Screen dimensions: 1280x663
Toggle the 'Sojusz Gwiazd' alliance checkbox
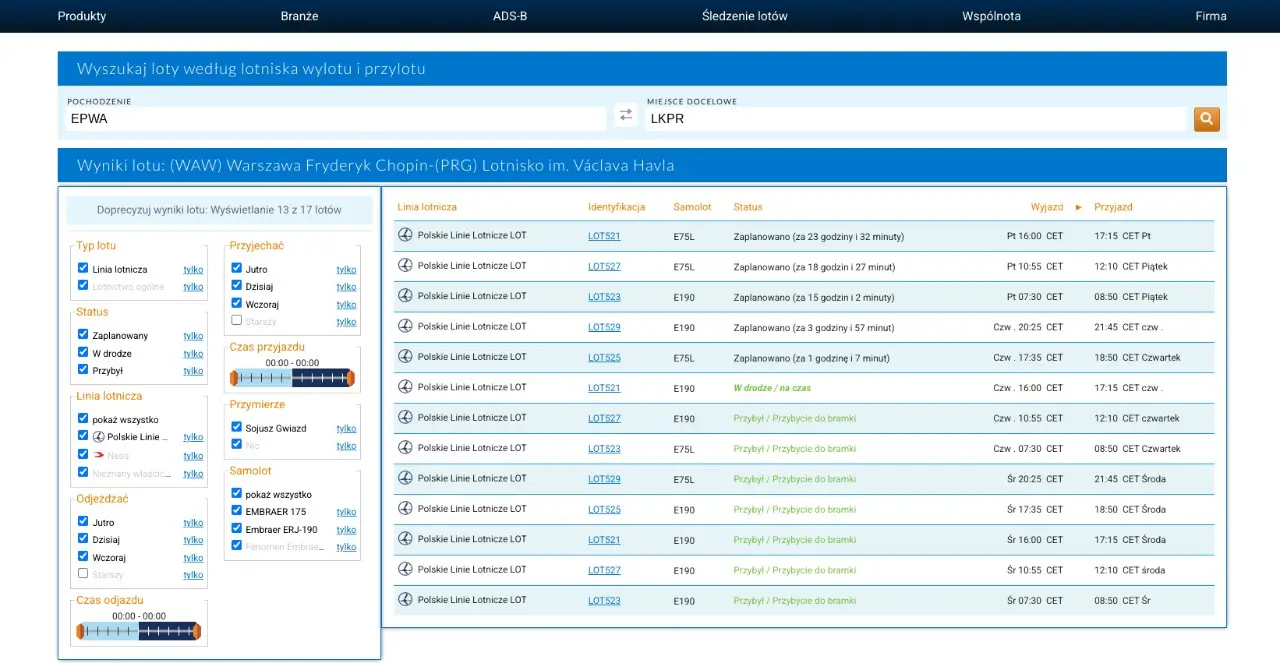coord(236,427)
